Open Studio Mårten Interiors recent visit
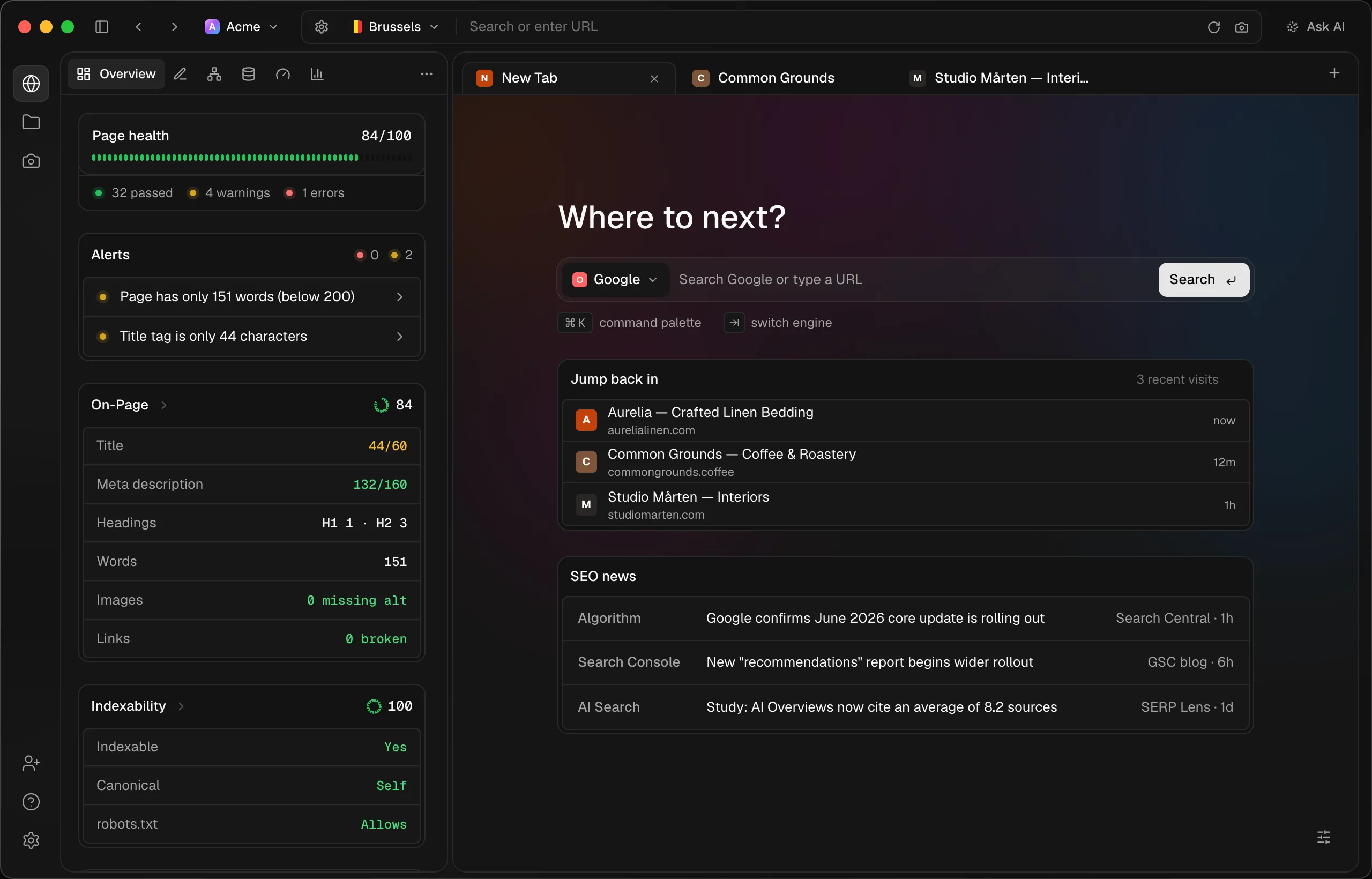This screenshot has height=879, width=1372. coord(906,504)
